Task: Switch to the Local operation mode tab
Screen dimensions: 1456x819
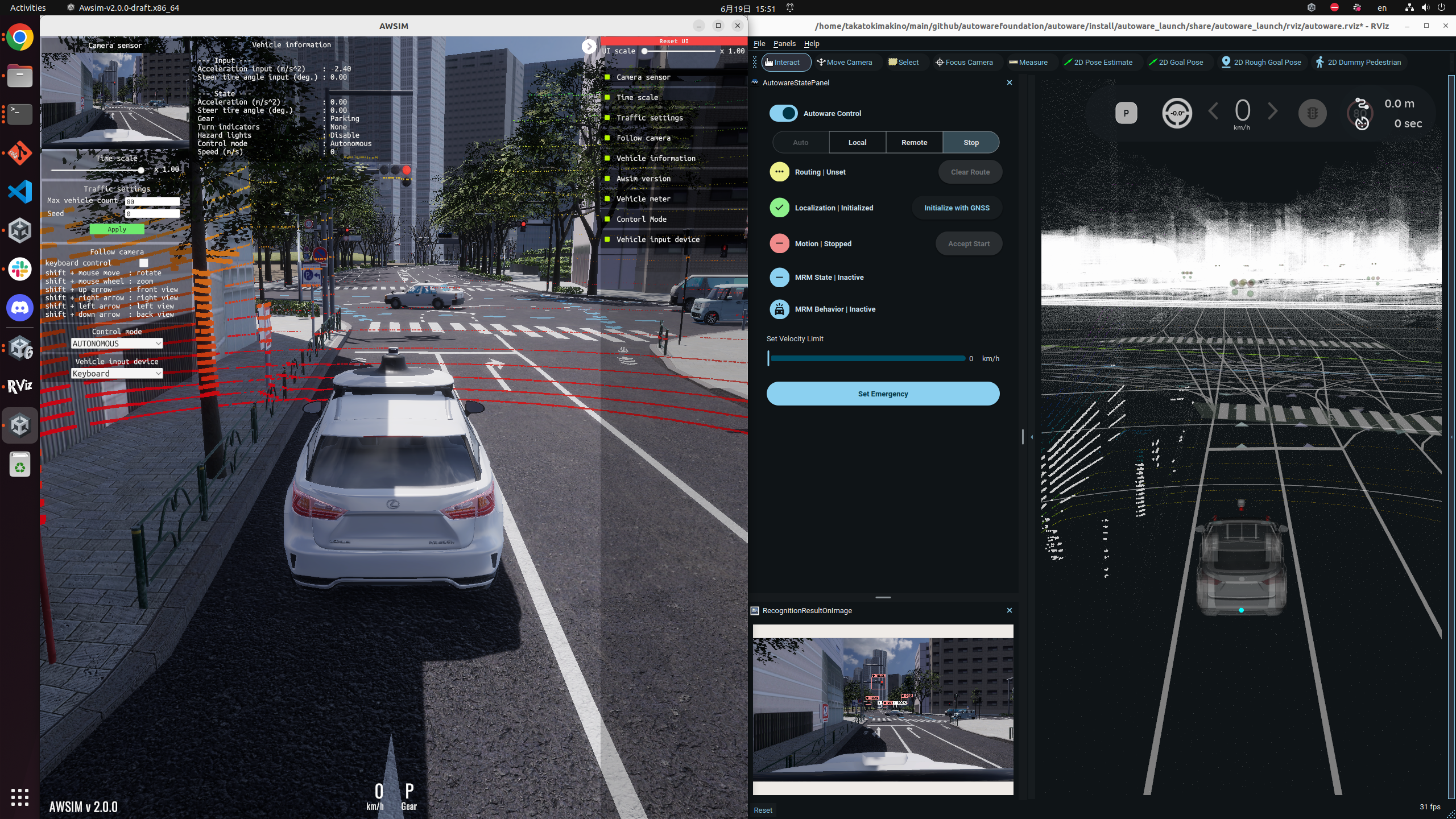Action: [857, 143]
